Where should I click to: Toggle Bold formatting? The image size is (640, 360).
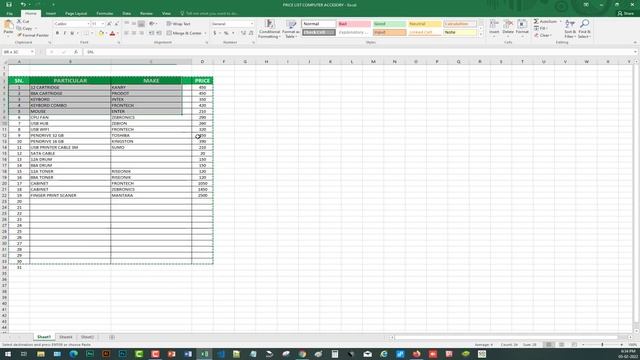(57, 33)
